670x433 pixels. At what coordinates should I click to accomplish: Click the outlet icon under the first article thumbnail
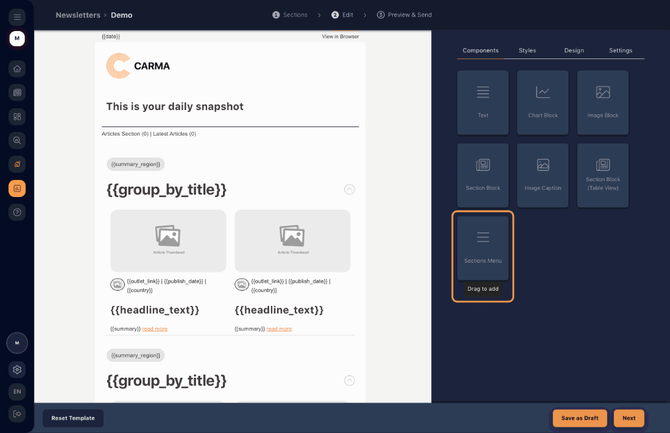(x=118, y=285)
